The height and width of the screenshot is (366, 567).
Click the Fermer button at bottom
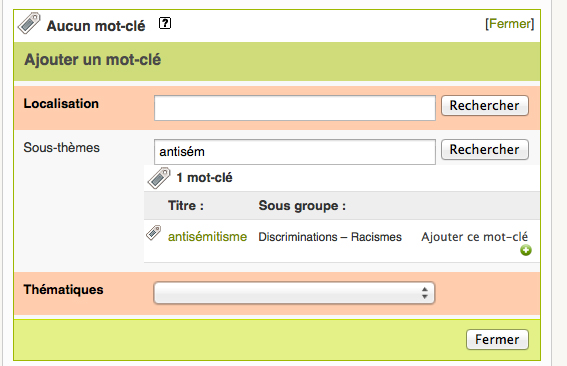[497, 339]
